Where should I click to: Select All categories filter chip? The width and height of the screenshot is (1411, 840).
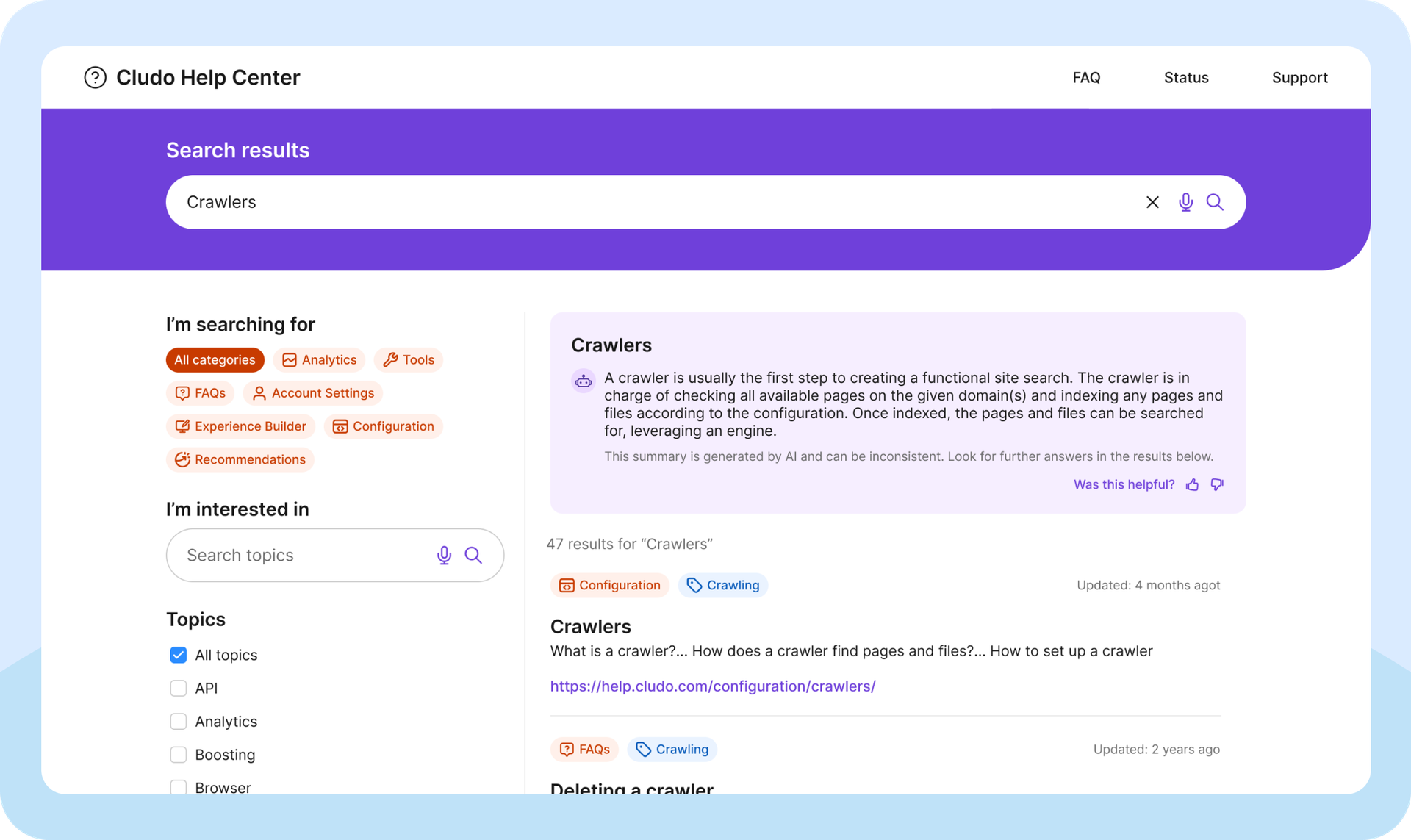tap(215, 359)
